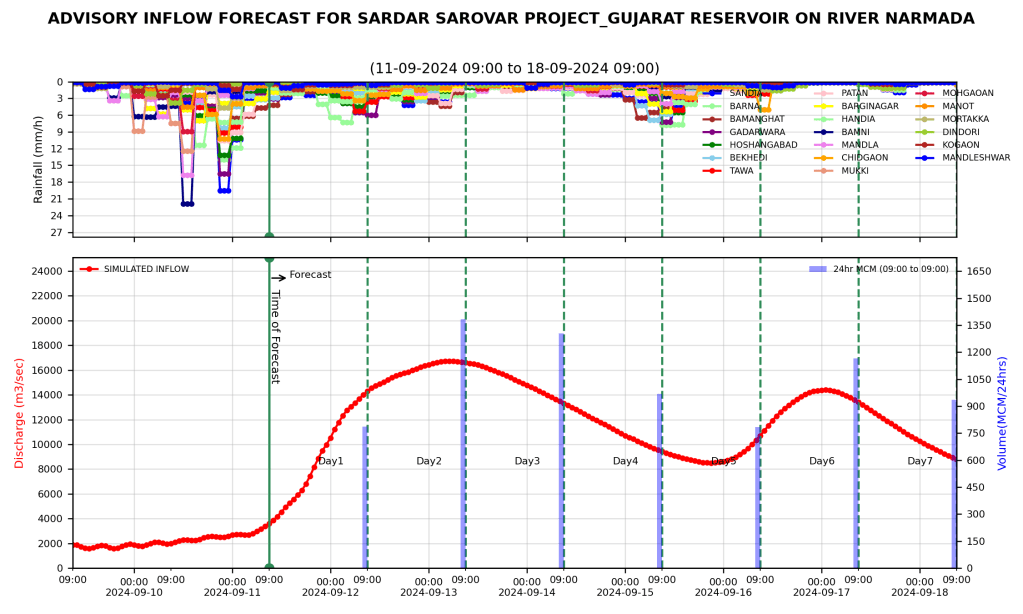
Task: Pick the BARGINAGAR yellow legend marker
Action: [823, 106]
